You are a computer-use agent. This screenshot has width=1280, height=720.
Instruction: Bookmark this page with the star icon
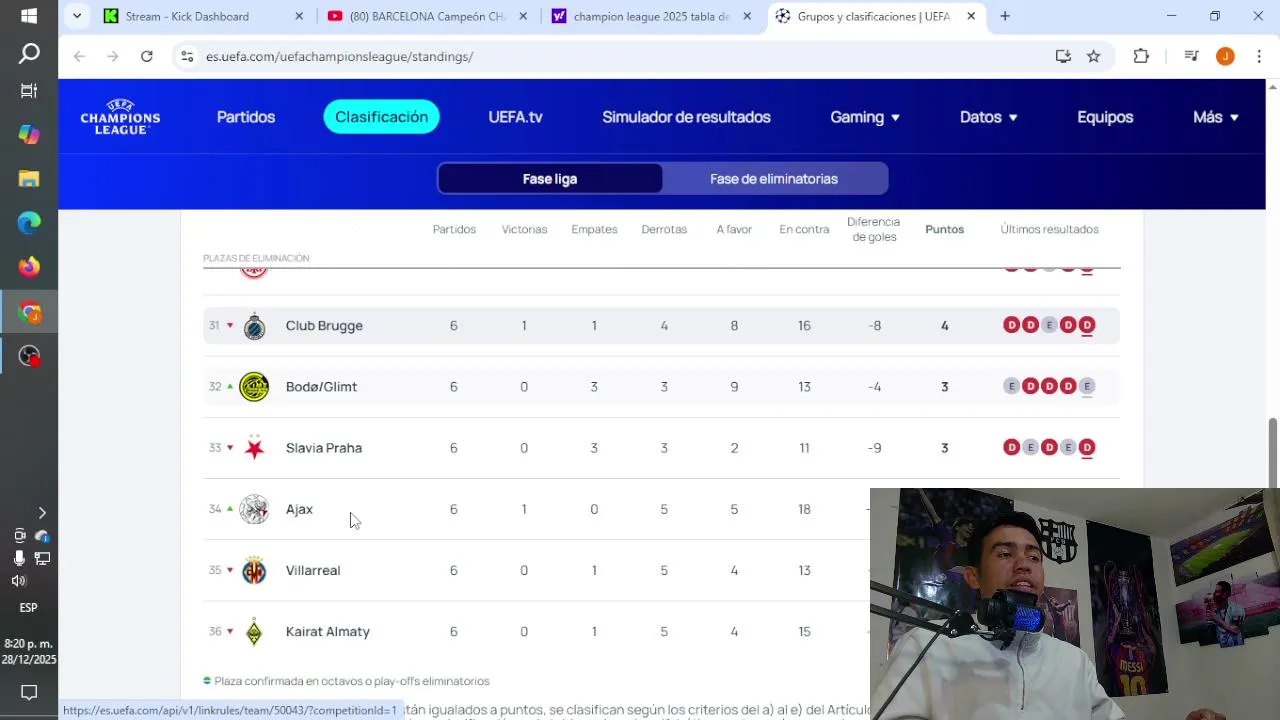[x=1094, y=56]
